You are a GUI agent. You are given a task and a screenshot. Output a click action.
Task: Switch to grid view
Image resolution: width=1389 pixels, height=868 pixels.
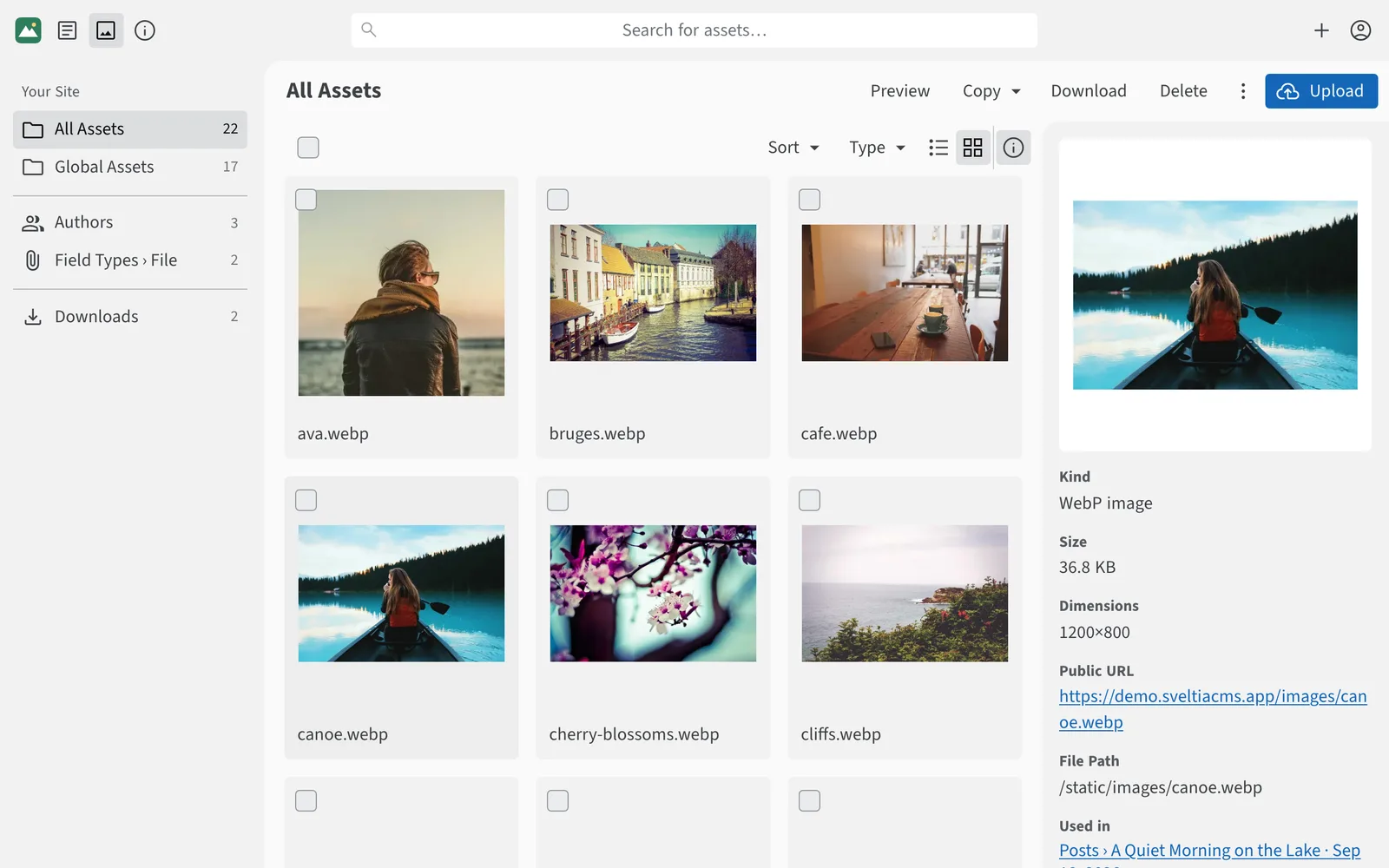point(973,148)
